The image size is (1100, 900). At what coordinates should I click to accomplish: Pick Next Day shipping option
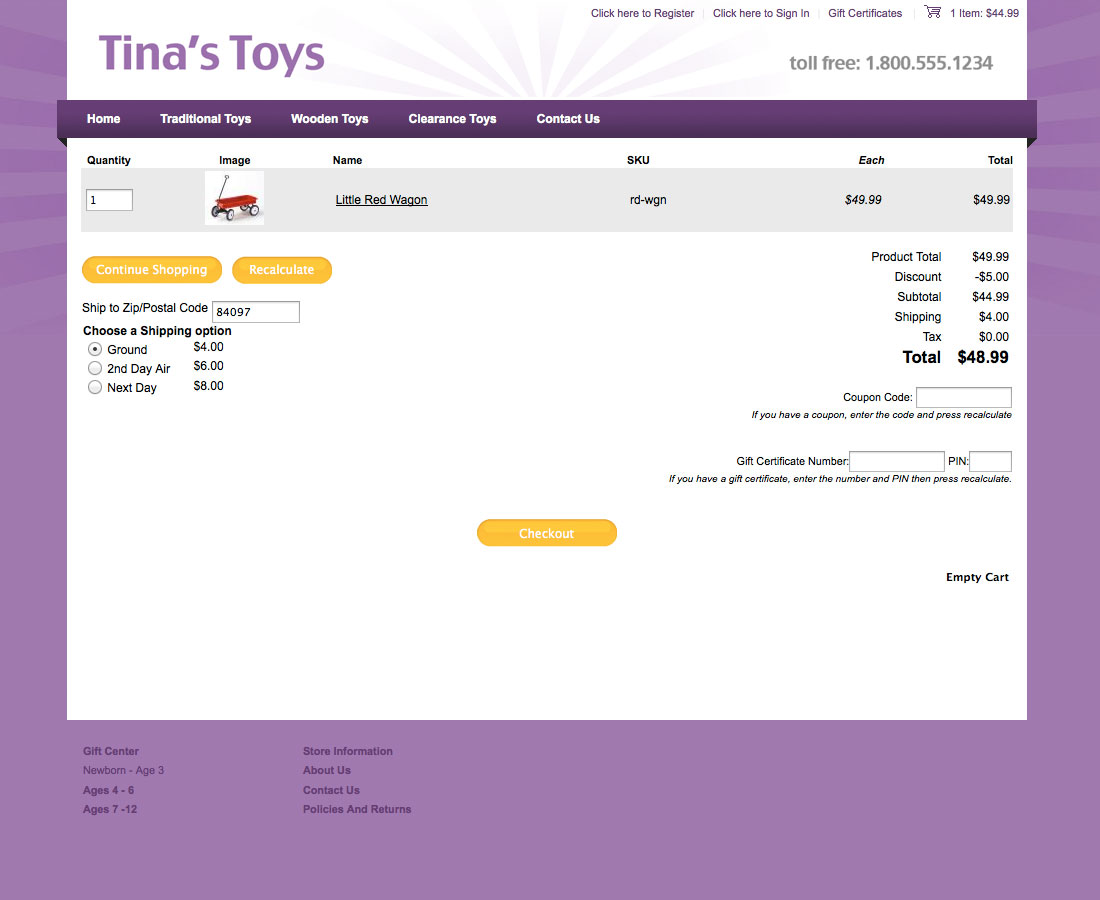click(x=95, y=387)
